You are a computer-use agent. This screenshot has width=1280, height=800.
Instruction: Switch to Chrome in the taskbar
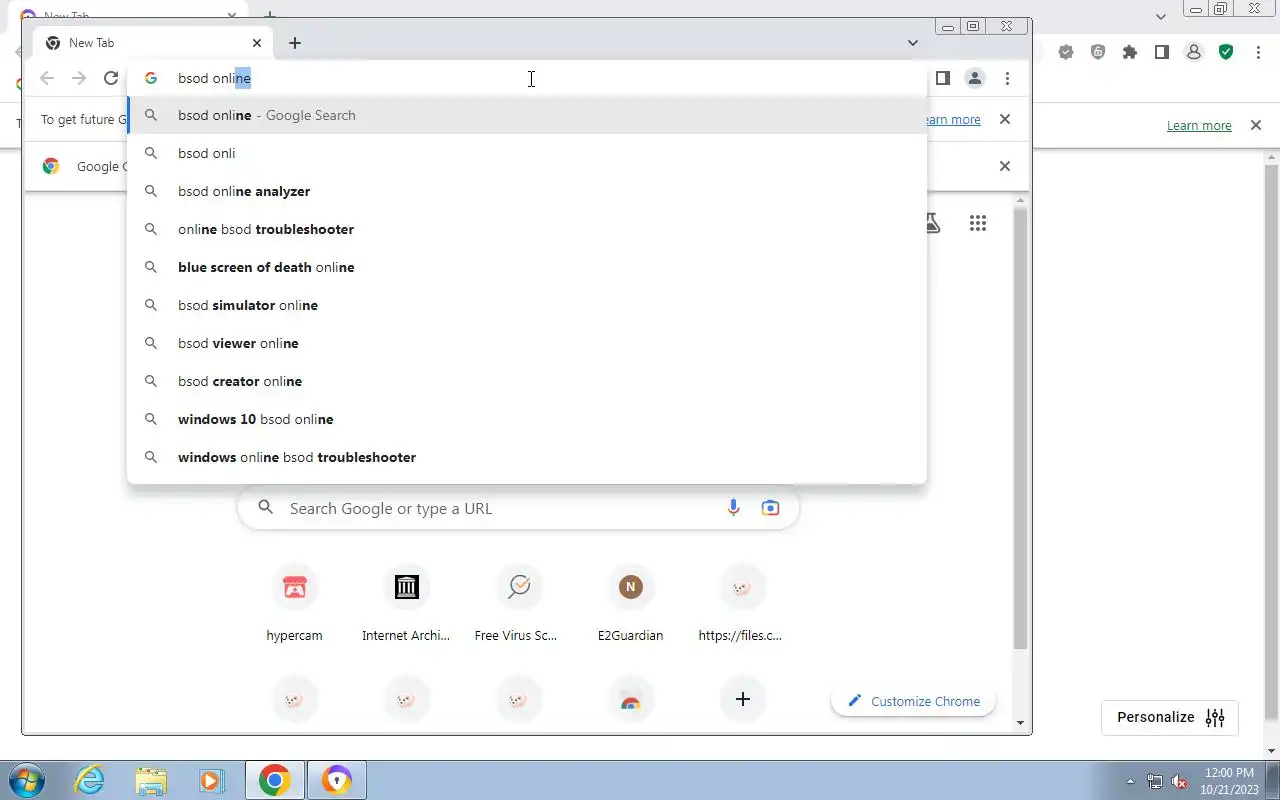[x=275, y=780]
